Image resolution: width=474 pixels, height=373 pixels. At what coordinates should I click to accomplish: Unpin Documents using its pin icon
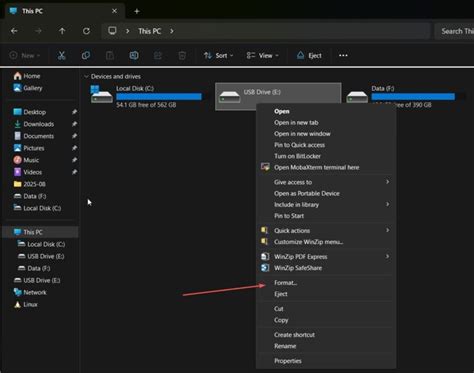pos(74,136)
